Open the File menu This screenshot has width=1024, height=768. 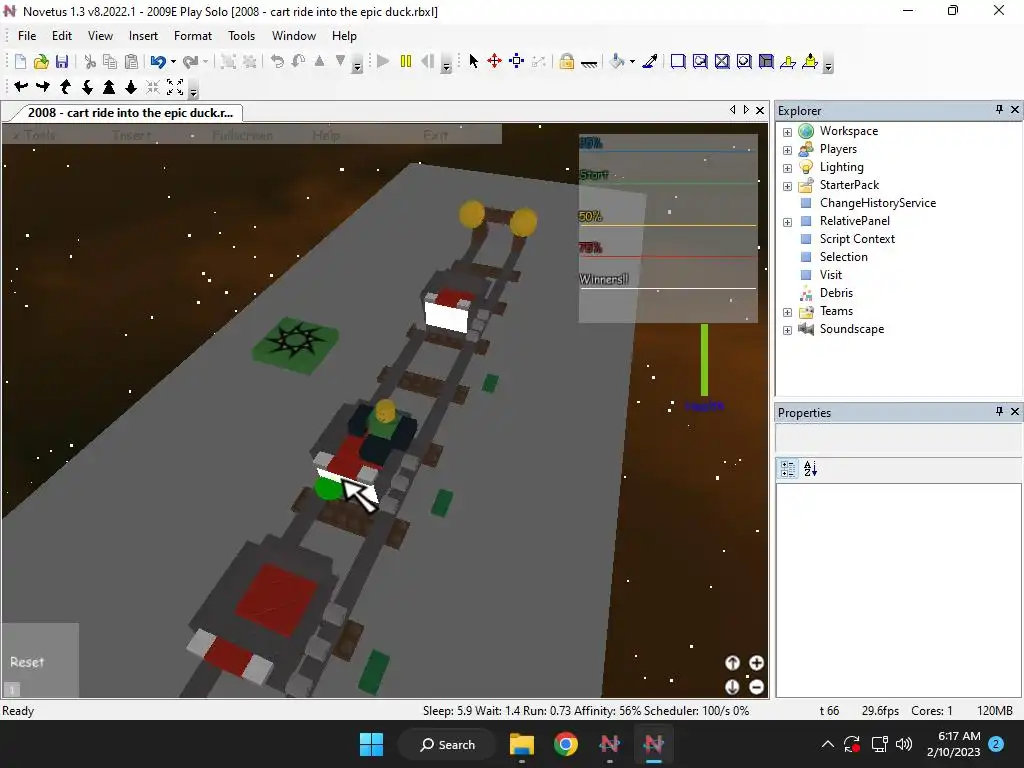coord(27,36)
